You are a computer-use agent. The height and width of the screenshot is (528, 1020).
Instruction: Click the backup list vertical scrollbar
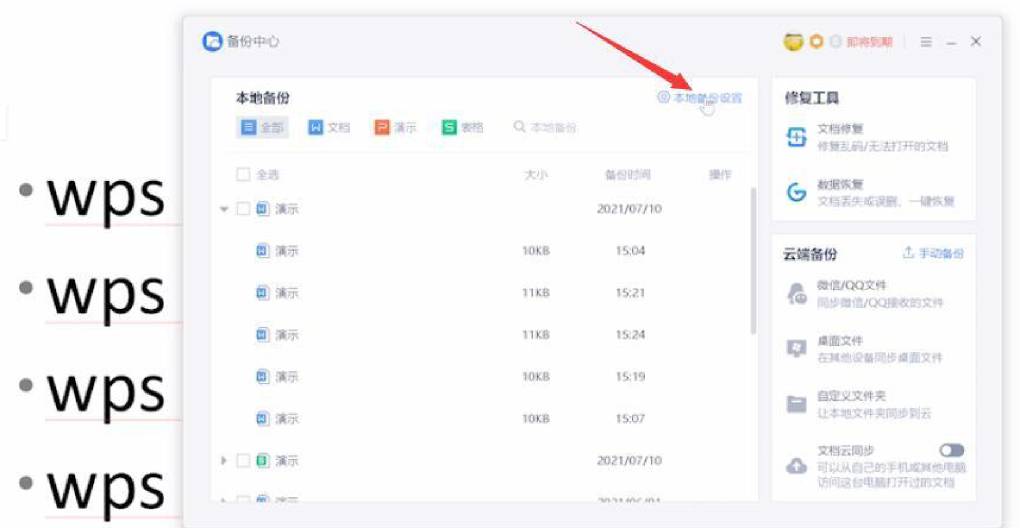pos(753,260)
